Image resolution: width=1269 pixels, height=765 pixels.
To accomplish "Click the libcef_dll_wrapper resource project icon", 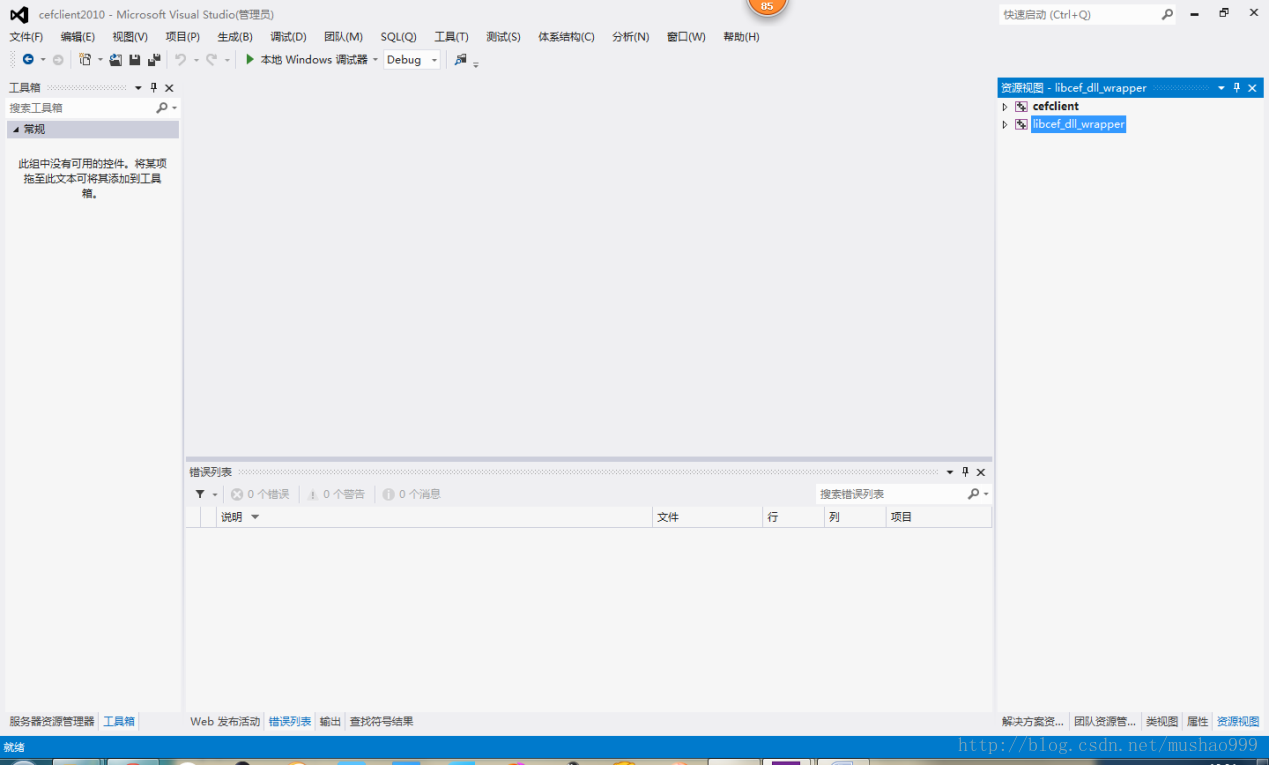I will coord(1021,124).
